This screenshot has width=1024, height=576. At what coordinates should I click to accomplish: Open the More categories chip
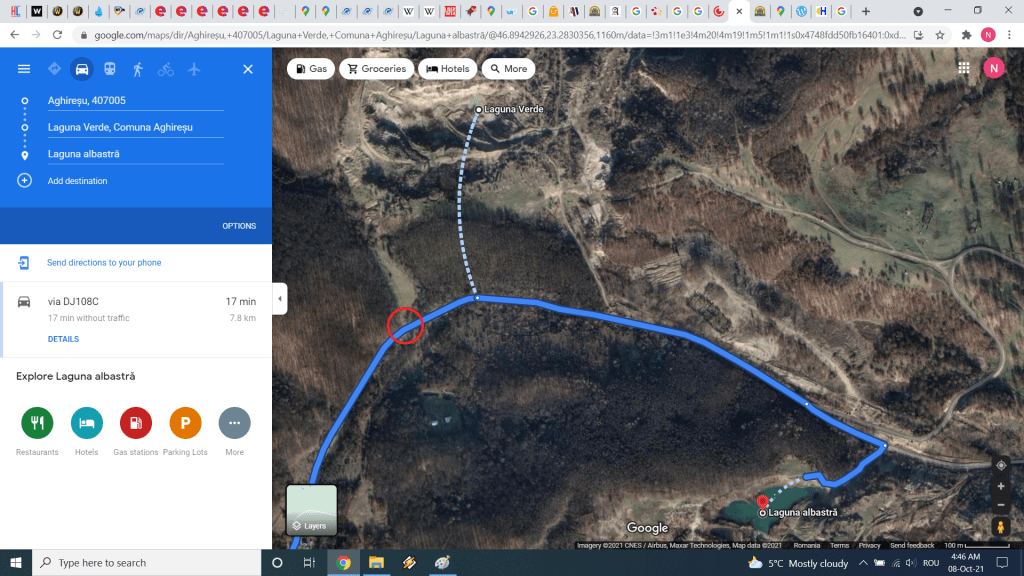(x=508, y=69)
